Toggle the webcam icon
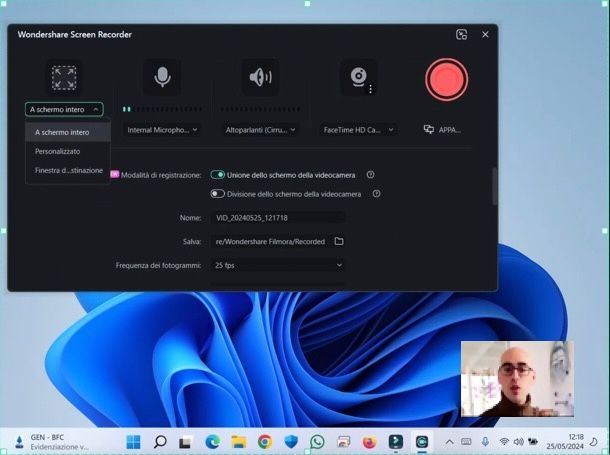This screenshot has width=610, height=455. [358, 76]
